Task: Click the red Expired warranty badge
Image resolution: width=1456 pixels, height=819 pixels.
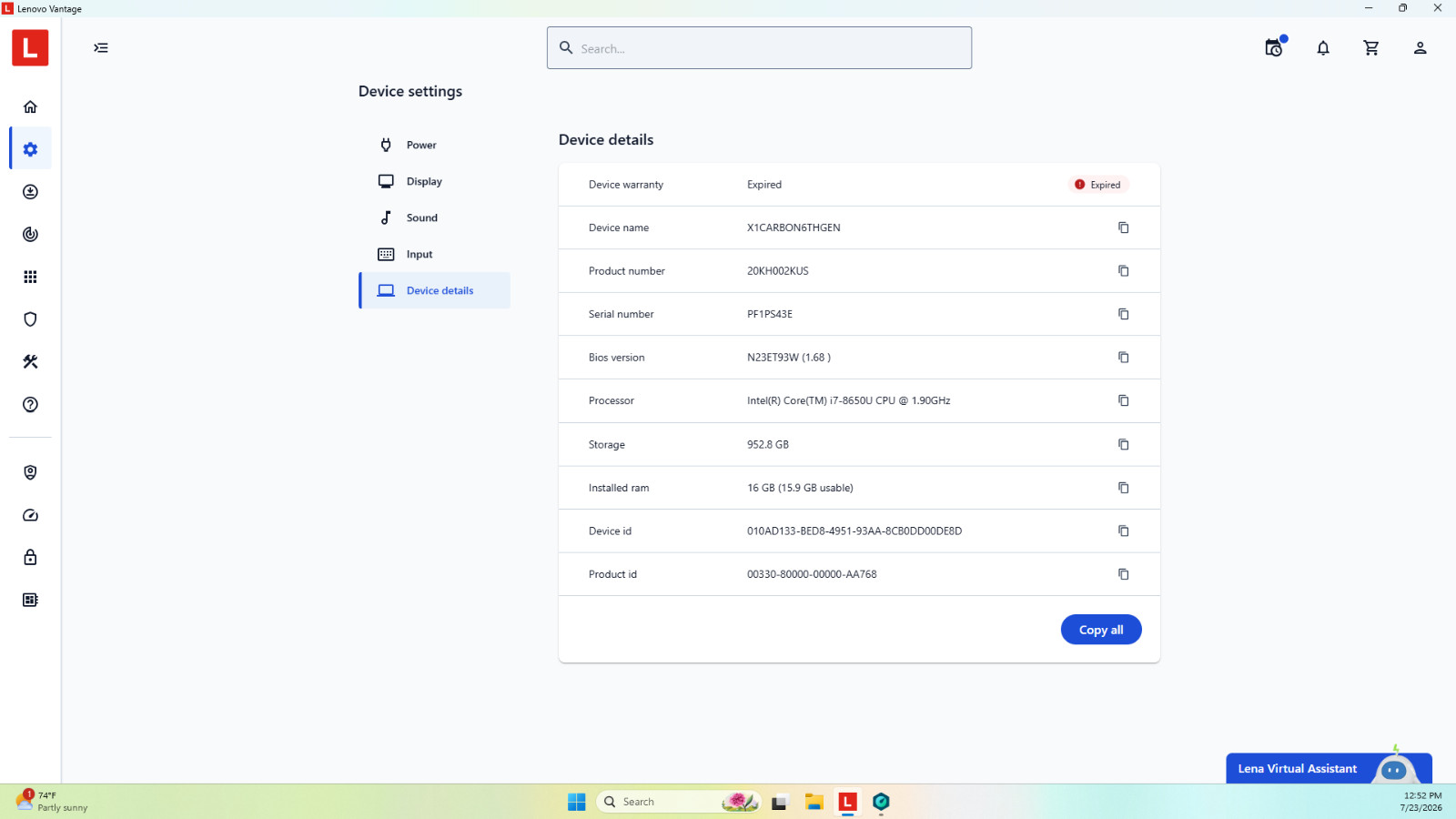Action: (x=1098, y=185)
